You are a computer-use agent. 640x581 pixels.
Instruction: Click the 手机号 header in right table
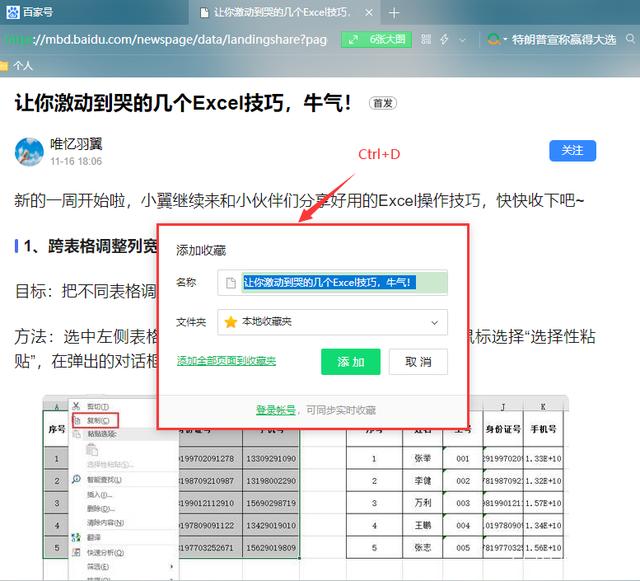pos(543,429)
